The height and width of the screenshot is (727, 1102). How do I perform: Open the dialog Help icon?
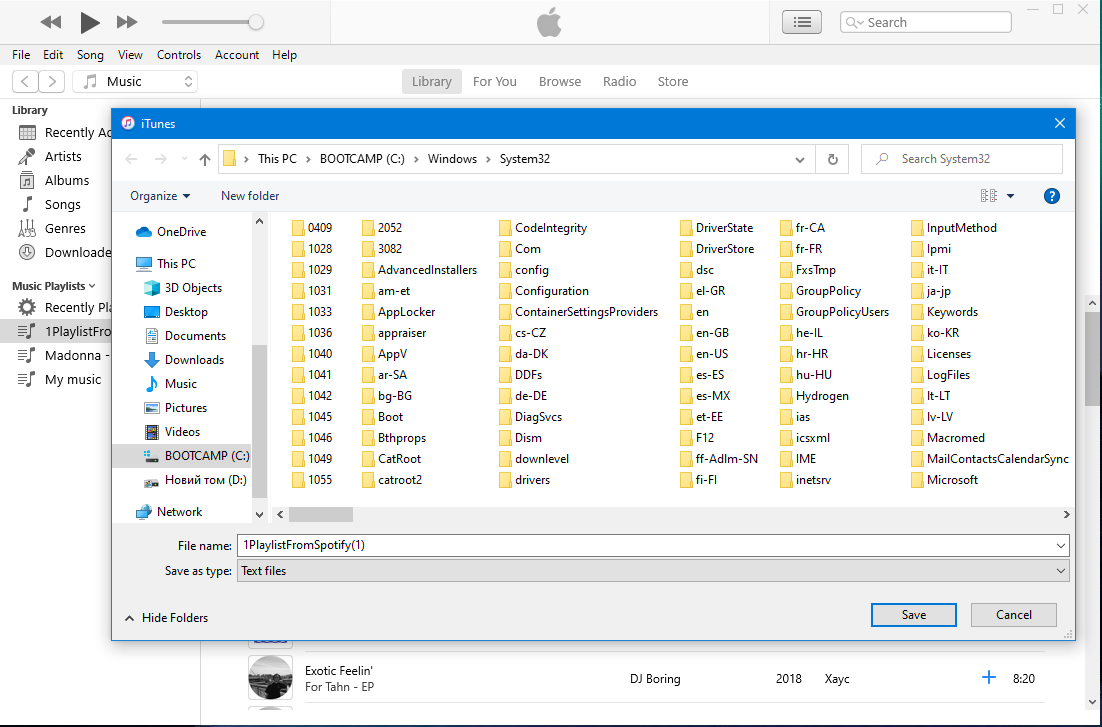1051,196
